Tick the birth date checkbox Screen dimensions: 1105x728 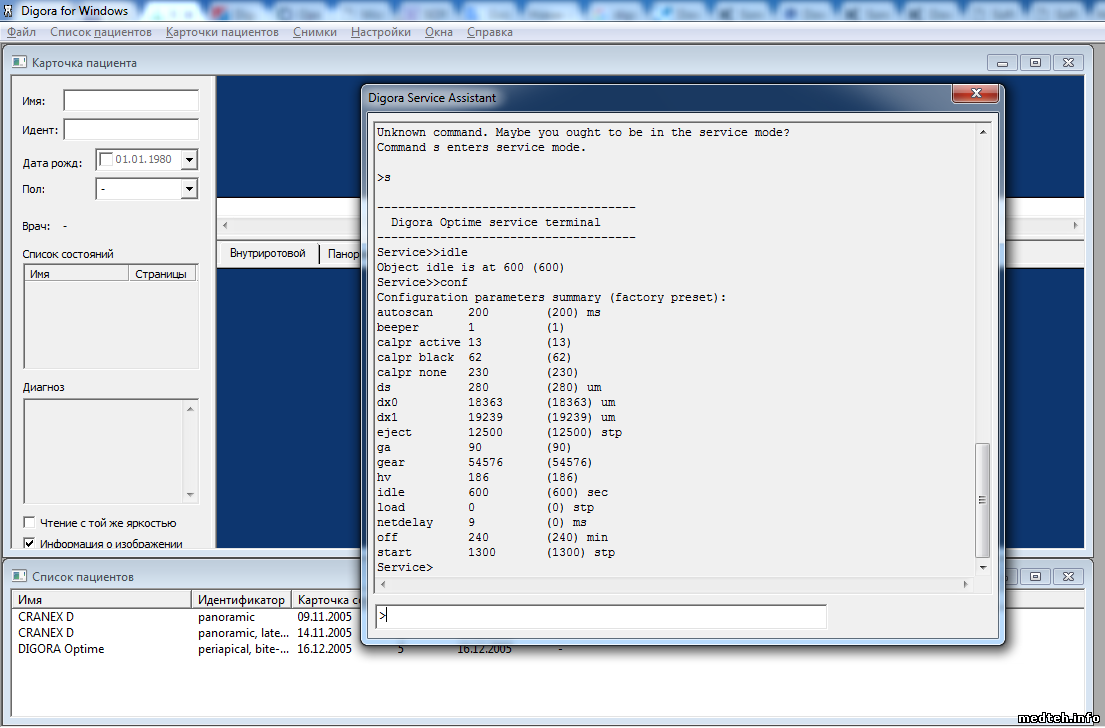(107, 160)
